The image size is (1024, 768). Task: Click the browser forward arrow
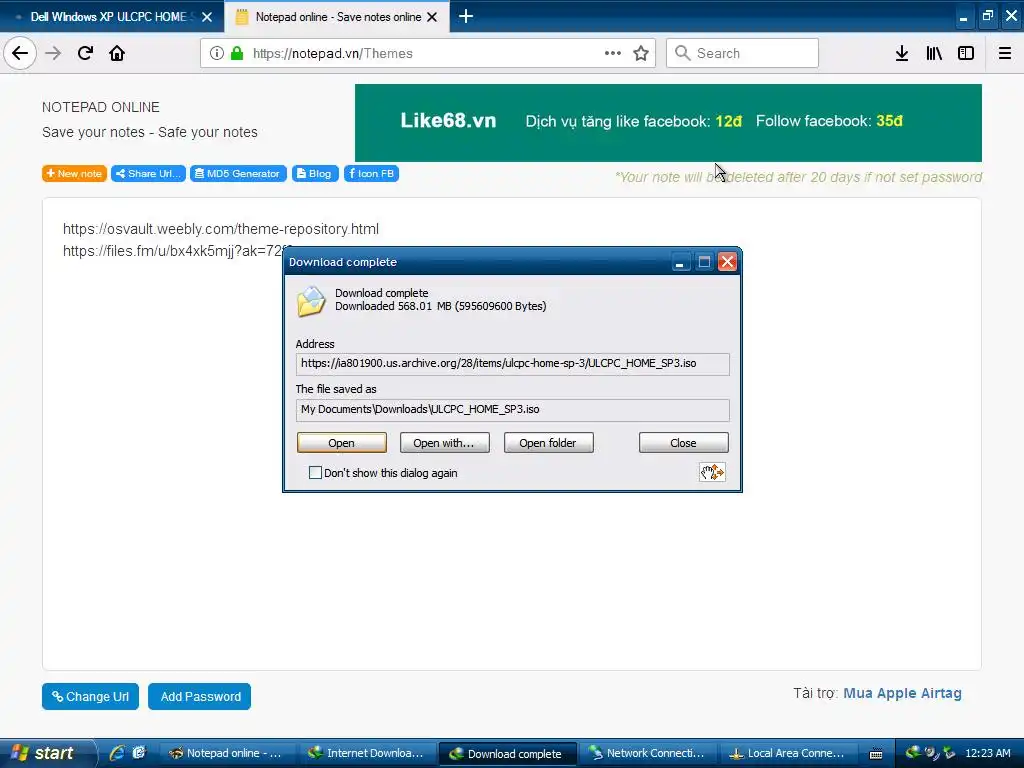click(x=53, y=53)
